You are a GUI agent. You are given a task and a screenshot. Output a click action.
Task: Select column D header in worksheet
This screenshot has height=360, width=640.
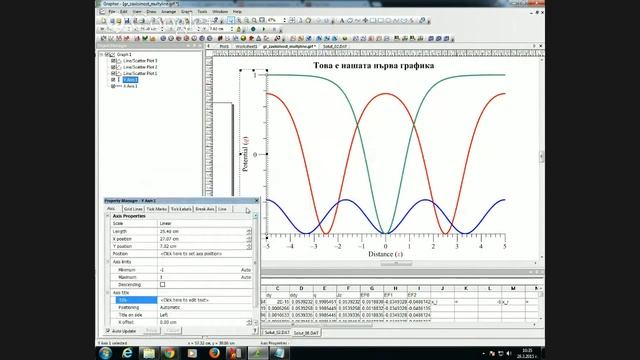point(301,288)
